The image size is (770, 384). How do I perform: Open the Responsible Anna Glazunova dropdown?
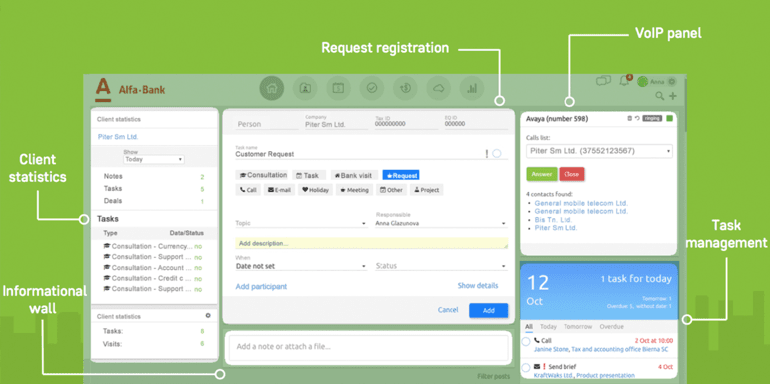(441, 223)
